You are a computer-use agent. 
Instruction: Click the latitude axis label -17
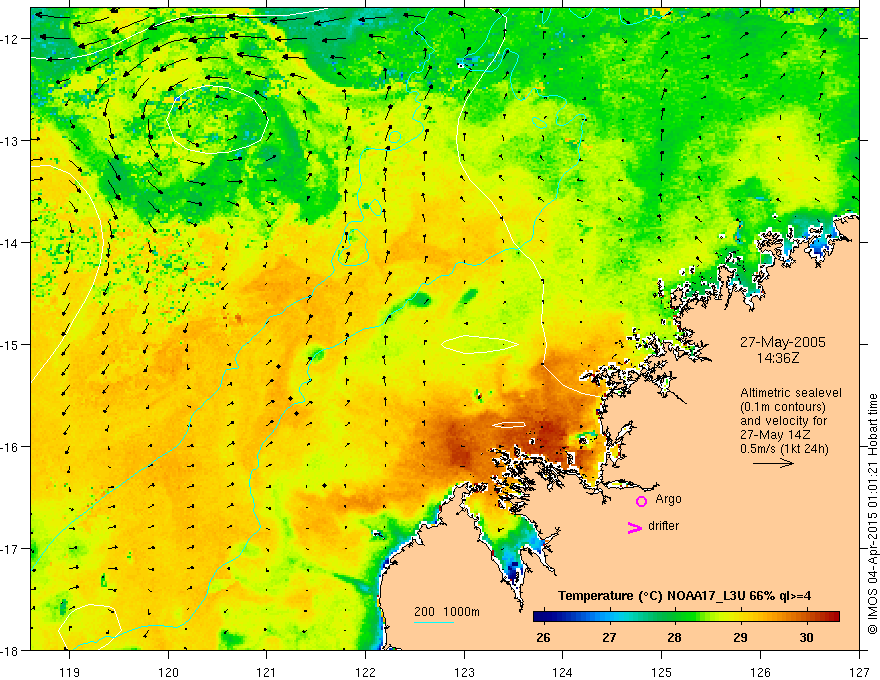click(x=11, y=549)
